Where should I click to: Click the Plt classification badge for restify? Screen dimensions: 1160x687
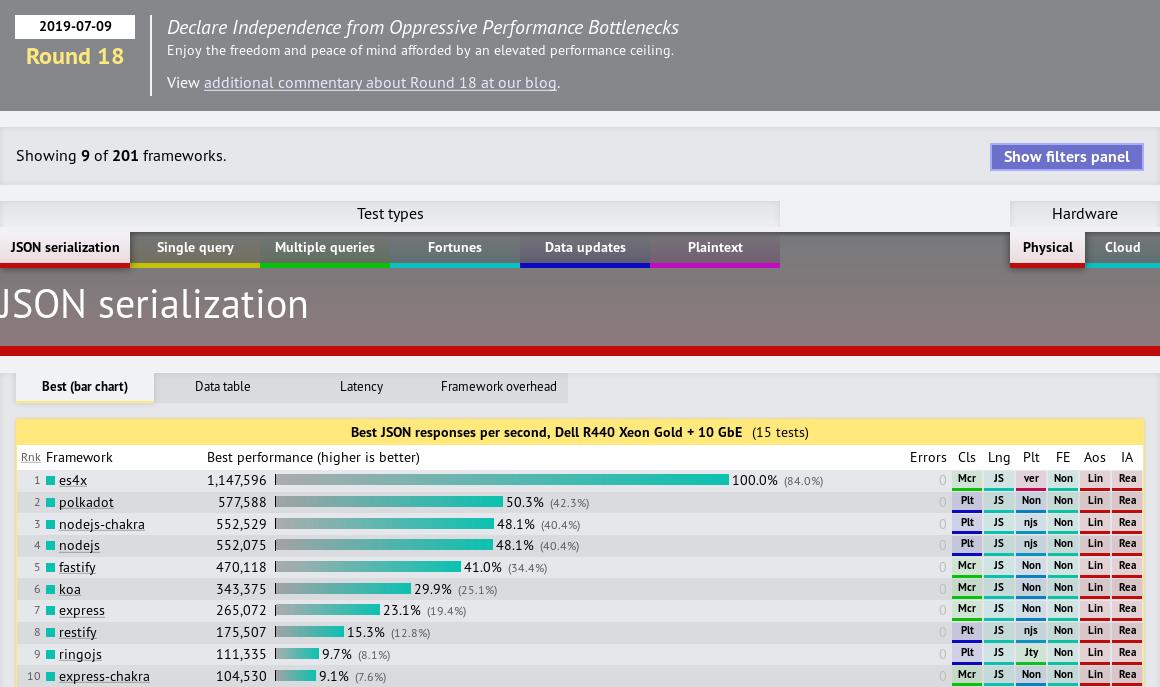pos(967,632)
